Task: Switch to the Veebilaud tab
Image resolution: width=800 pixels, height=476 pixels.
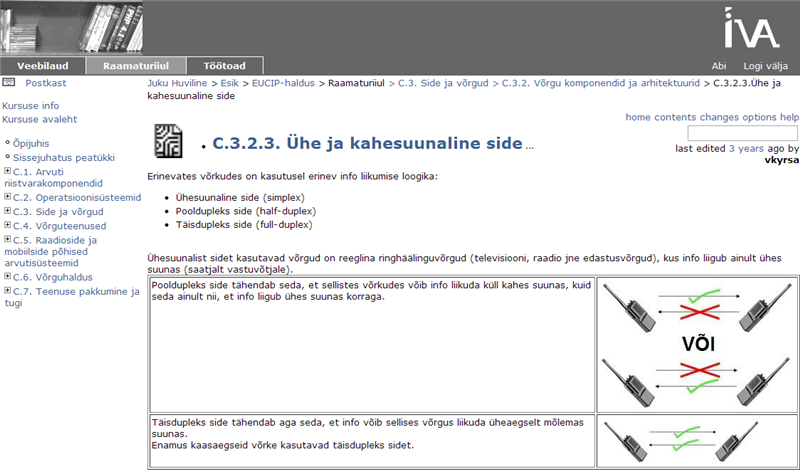Action: click(x=42, y=65)
